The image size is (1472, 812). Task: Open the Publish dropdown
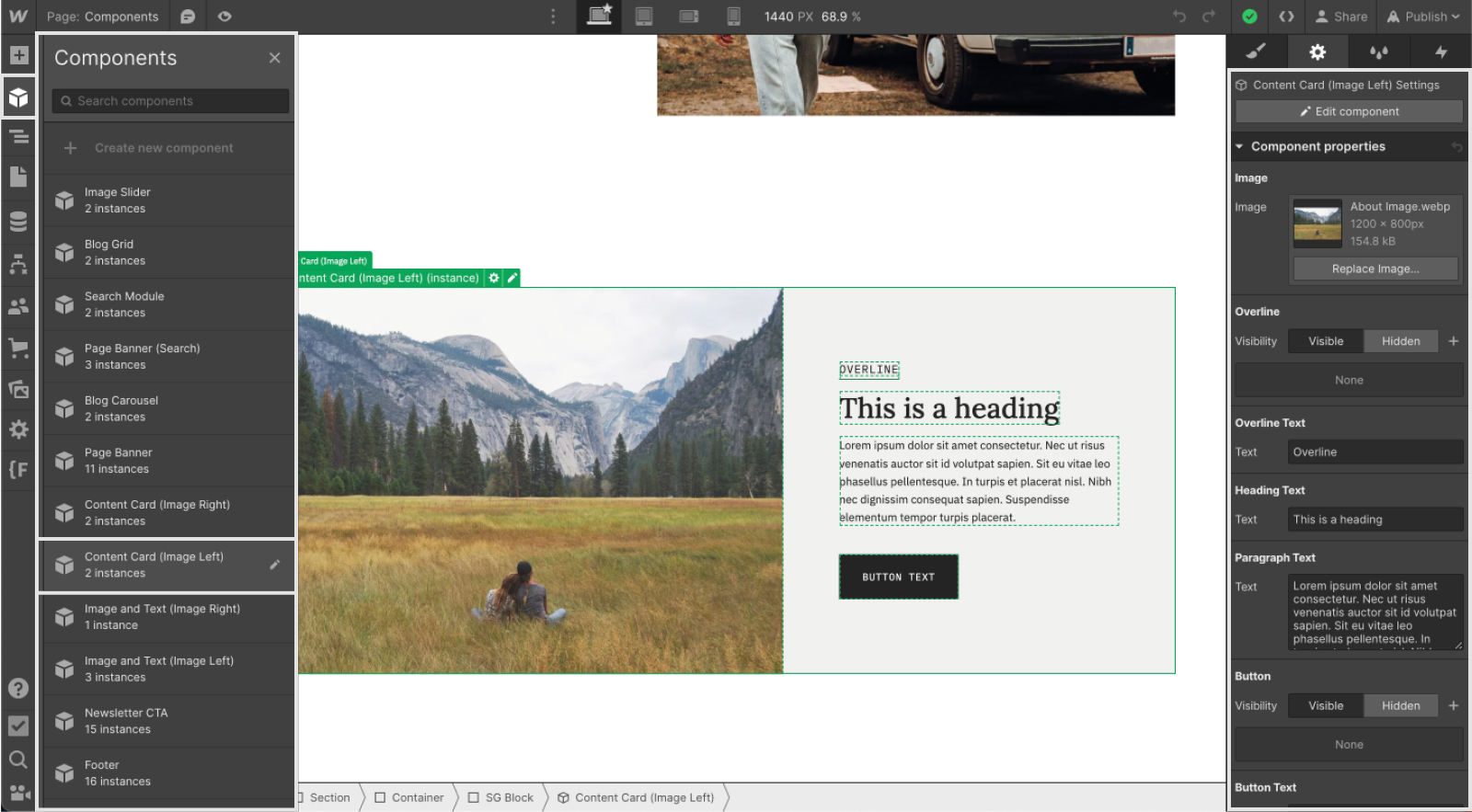(x=1423, y=17)
